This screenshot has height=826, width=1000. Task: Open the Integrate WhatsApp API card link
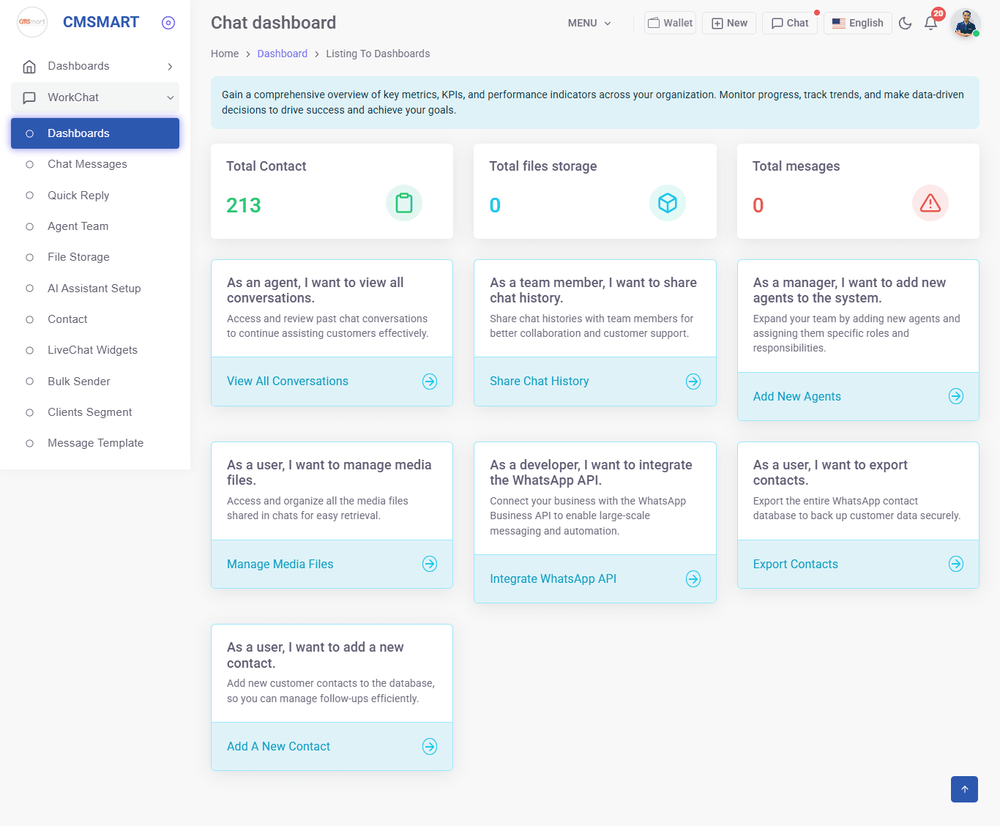pyautogui.click(x=553, y=579)
